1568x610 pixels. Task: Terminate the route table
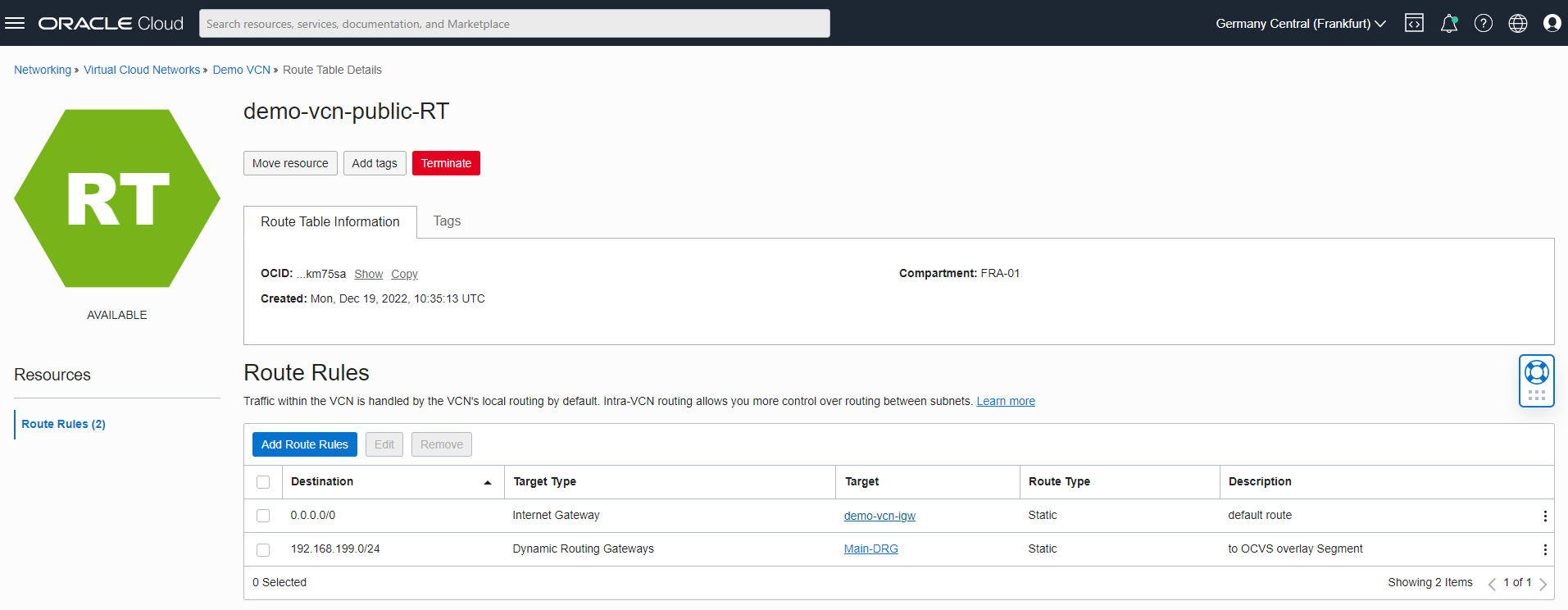click(x=446, y=163)
